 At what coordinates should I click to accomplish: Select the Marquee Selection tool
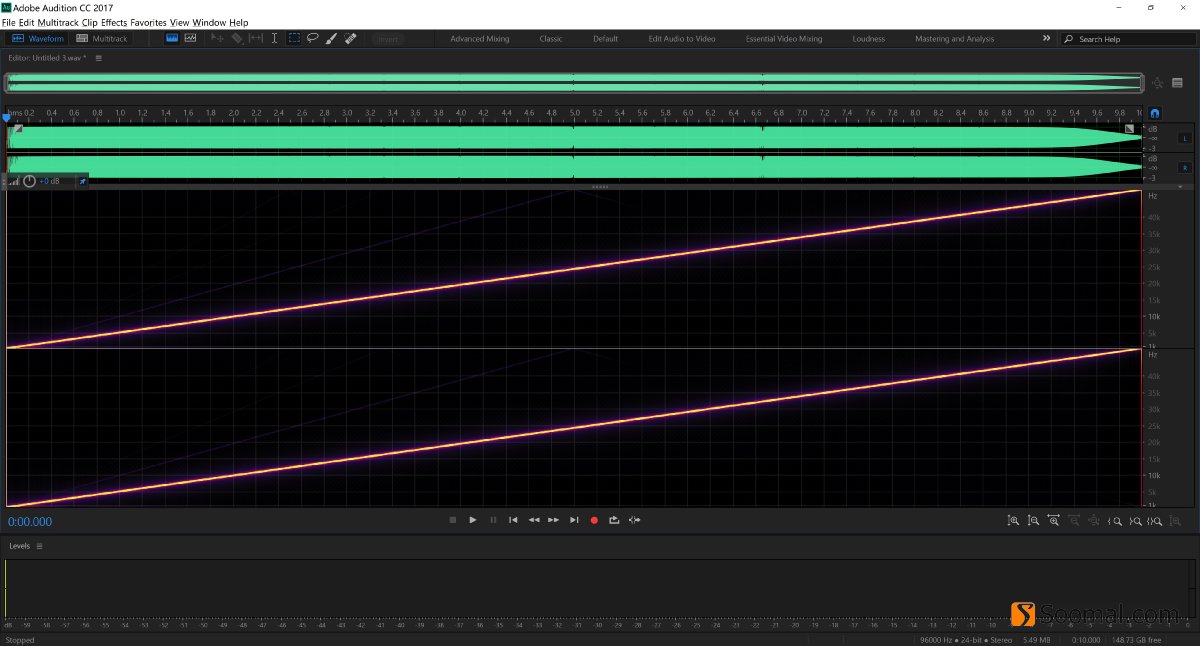[x=294, y=39]
